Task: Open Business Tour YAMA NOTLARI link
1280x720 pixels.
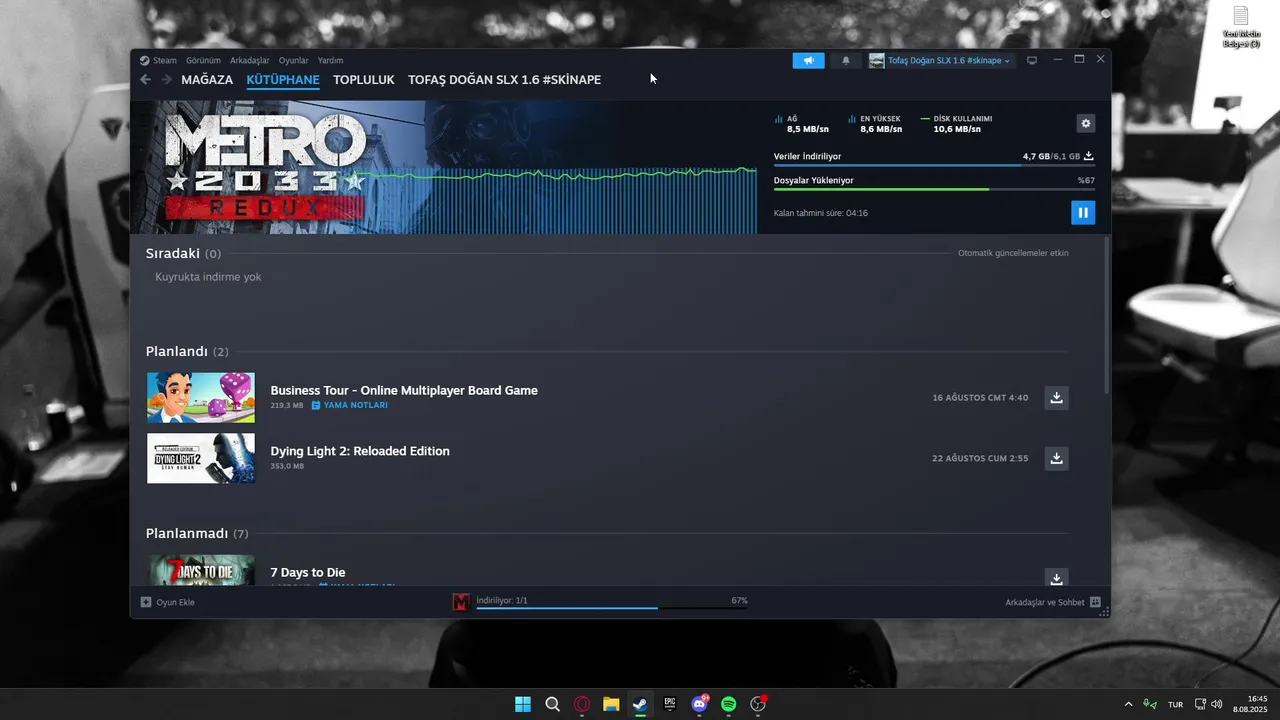Action: pyautogui.click(x=349, y=405)
